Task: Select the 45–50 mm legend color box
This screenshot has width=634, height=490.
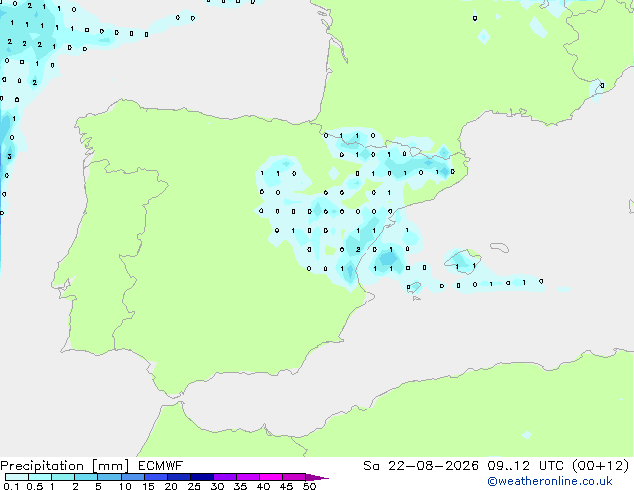Action: 294,477
